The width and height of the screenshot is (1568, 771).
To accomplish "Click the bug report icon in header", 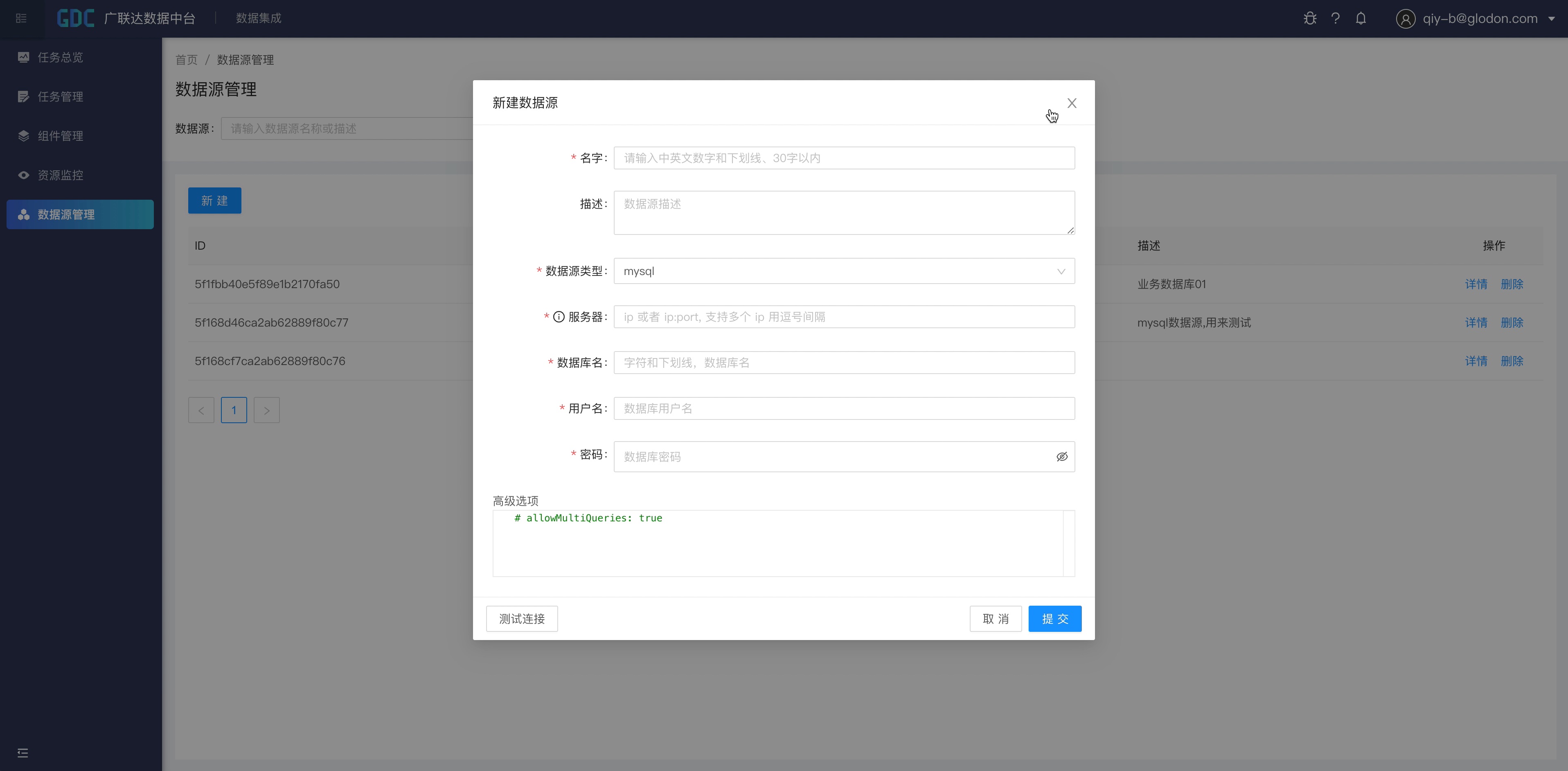I will [x=1310, y=18].
